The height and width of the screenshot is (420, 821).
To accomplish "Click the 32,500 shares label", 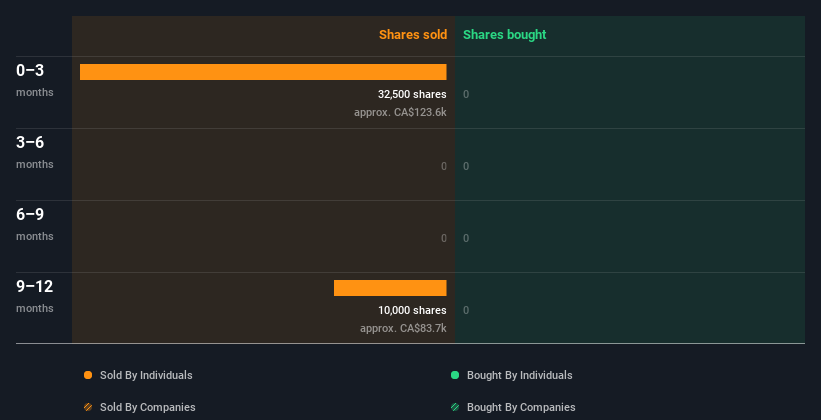I will tap(405, 94).
